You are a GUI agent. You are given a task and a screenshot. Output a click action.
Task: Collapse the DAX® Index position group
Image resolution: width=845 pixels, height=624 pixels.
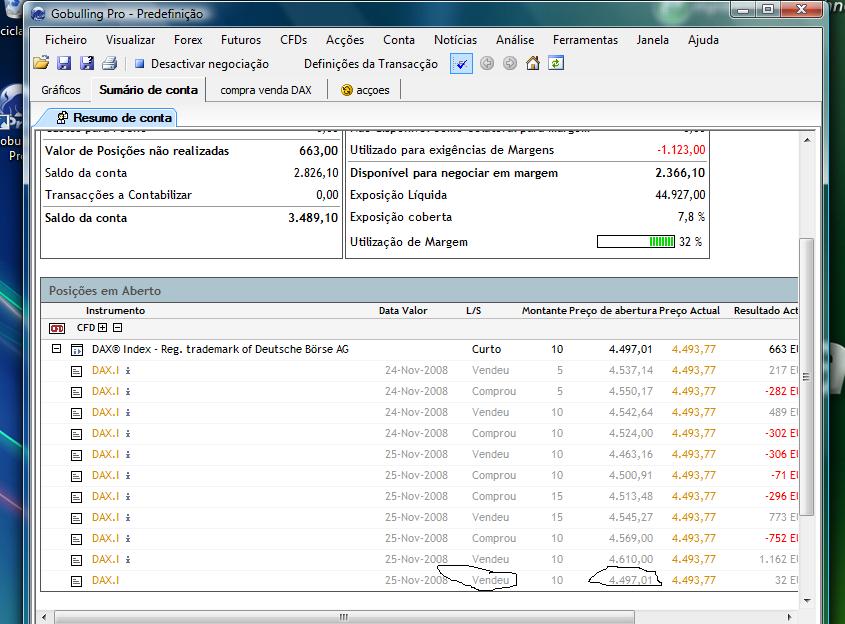tap(56, 349)
